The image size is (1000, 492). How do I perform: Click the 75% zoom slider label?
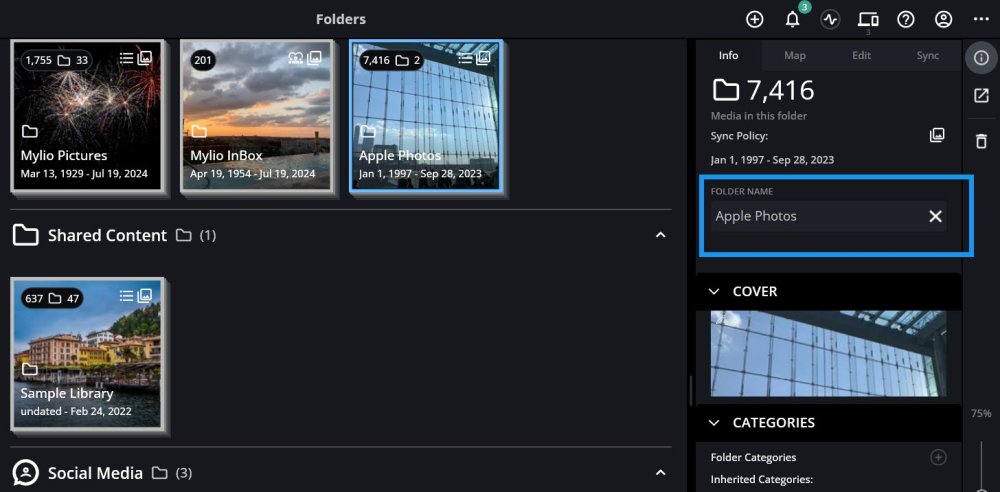[x=981, y=414]
